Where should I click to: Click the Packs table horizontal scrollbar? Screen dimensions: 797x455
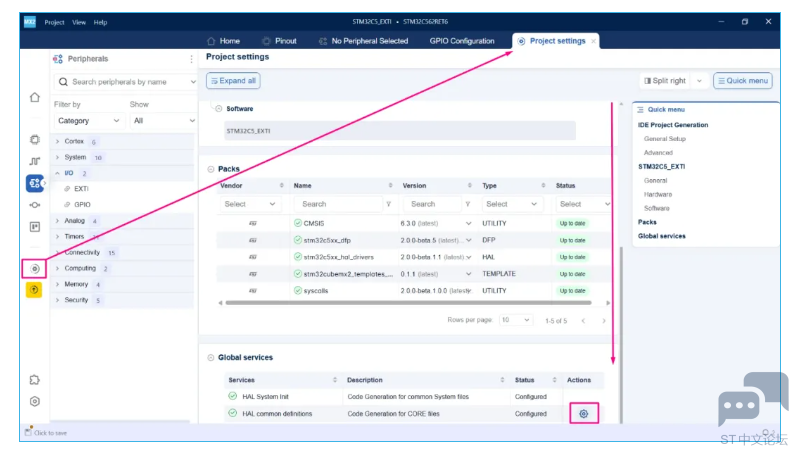tap(408, 303)
